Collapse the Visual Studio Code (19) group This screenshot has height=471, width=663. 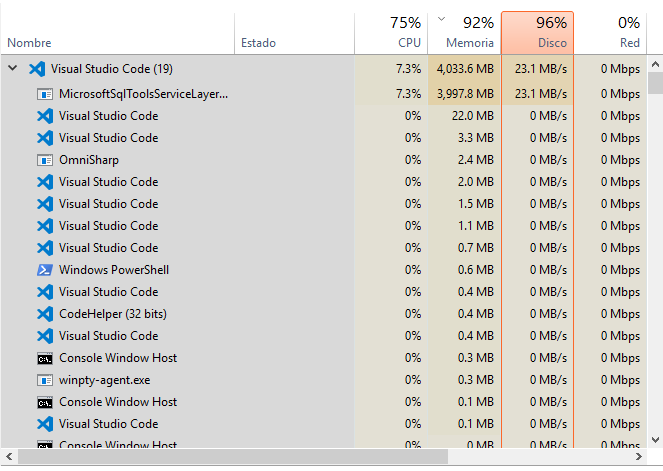coord(13,68)
